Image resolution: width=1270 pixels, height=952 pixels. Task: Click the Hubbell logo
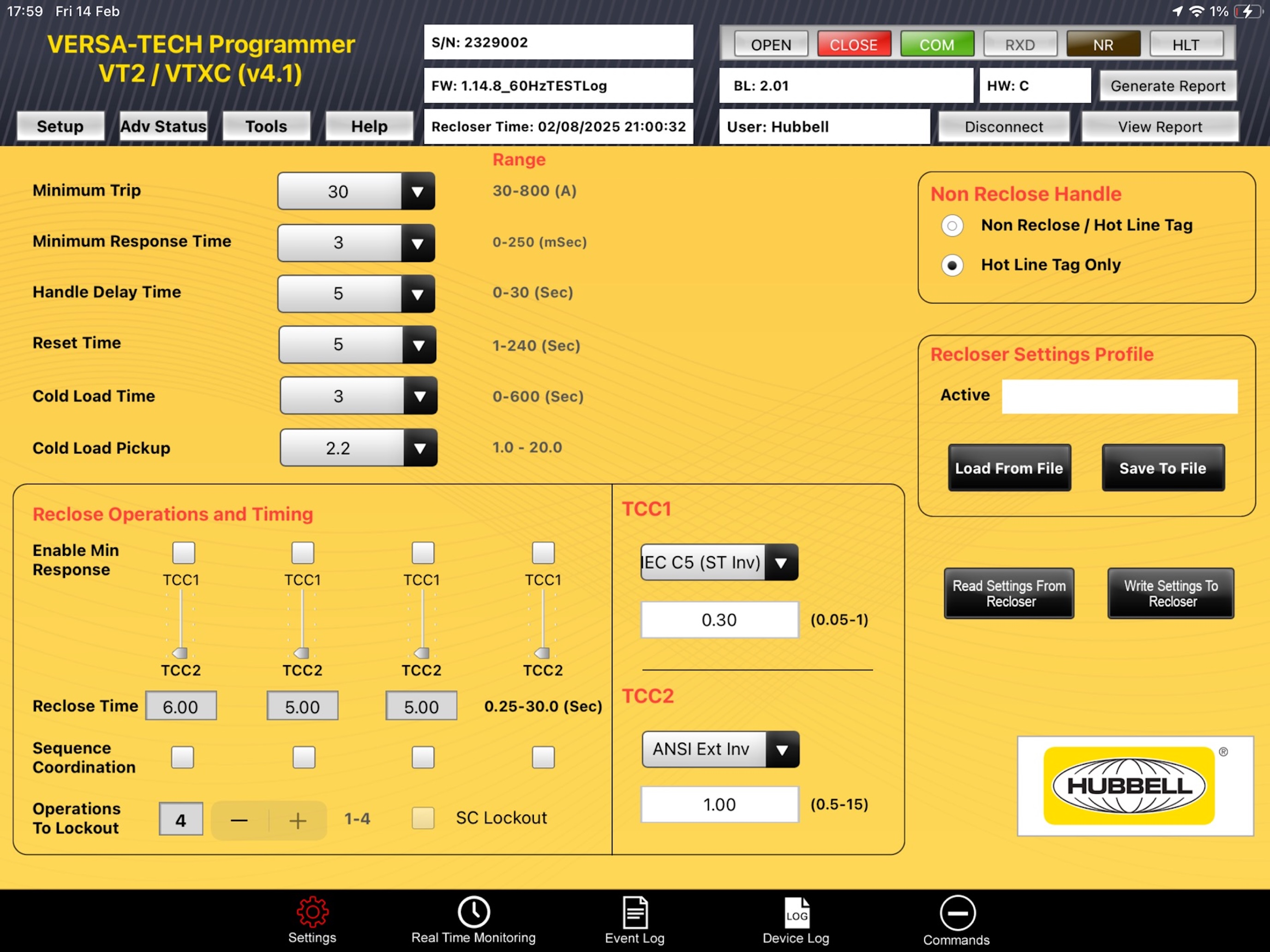1135,785
